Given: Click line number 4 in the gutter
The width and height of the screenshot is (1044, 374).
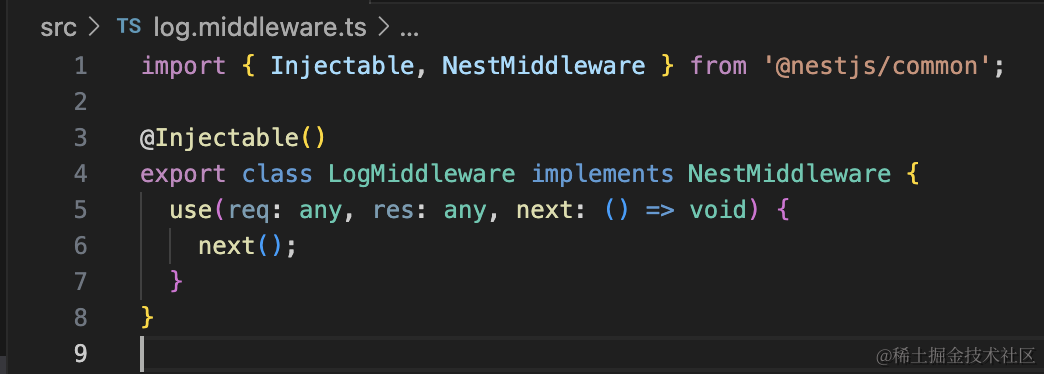Looking at the screenshot, I should tap(81, 174).
